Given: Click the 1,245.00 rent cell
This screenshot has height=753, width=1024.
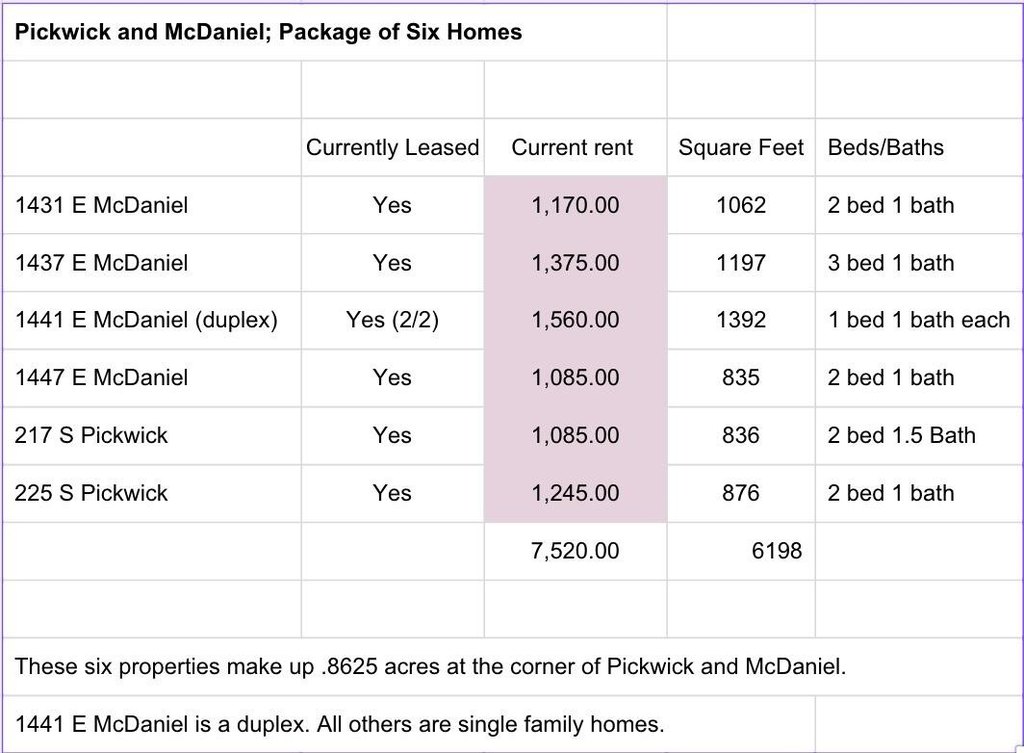Looking at the screenshot, I should click(x=575, y=493).
